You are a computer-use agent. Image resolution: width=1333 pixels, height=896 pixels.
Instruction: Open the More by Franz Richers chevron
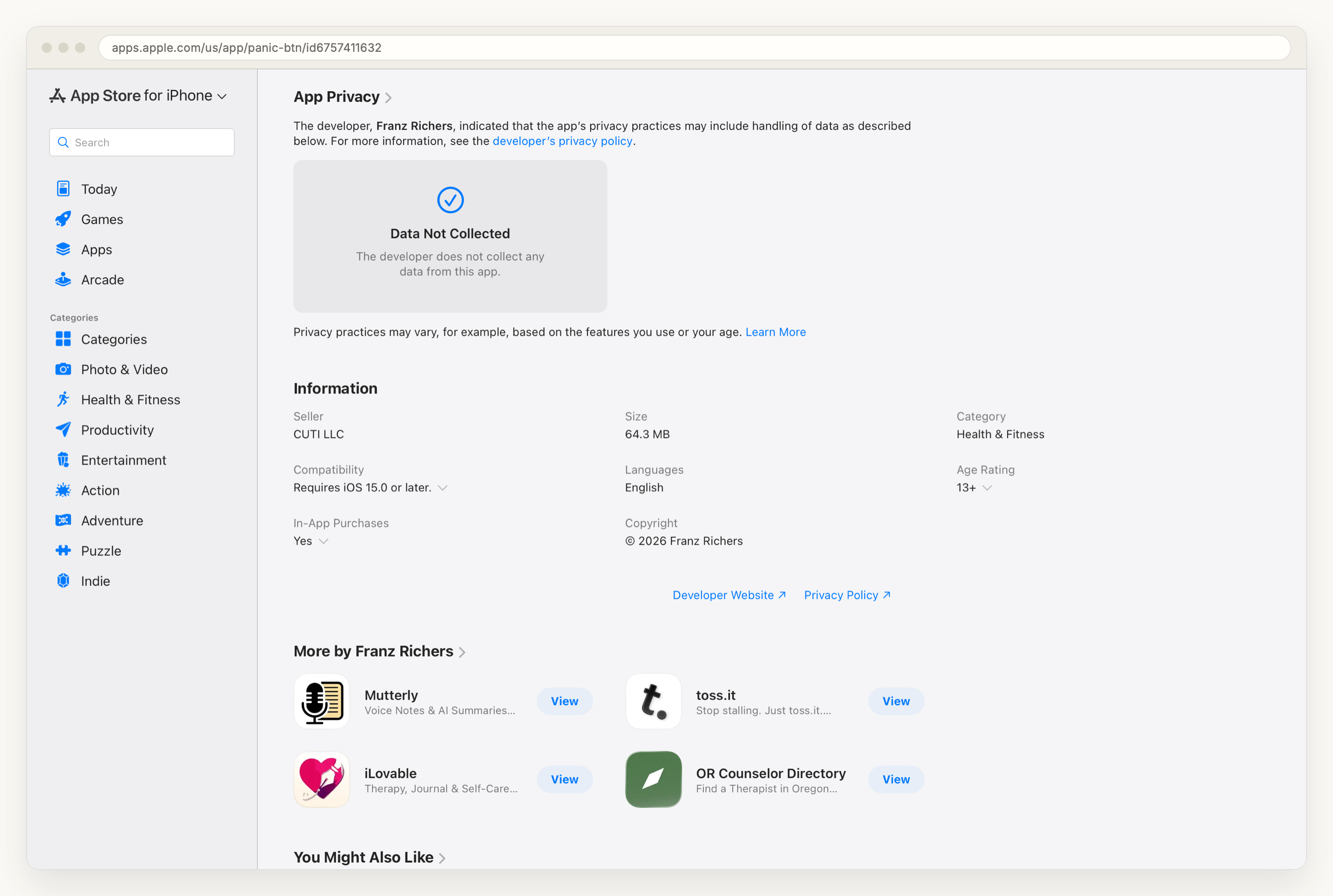[462, 652]
